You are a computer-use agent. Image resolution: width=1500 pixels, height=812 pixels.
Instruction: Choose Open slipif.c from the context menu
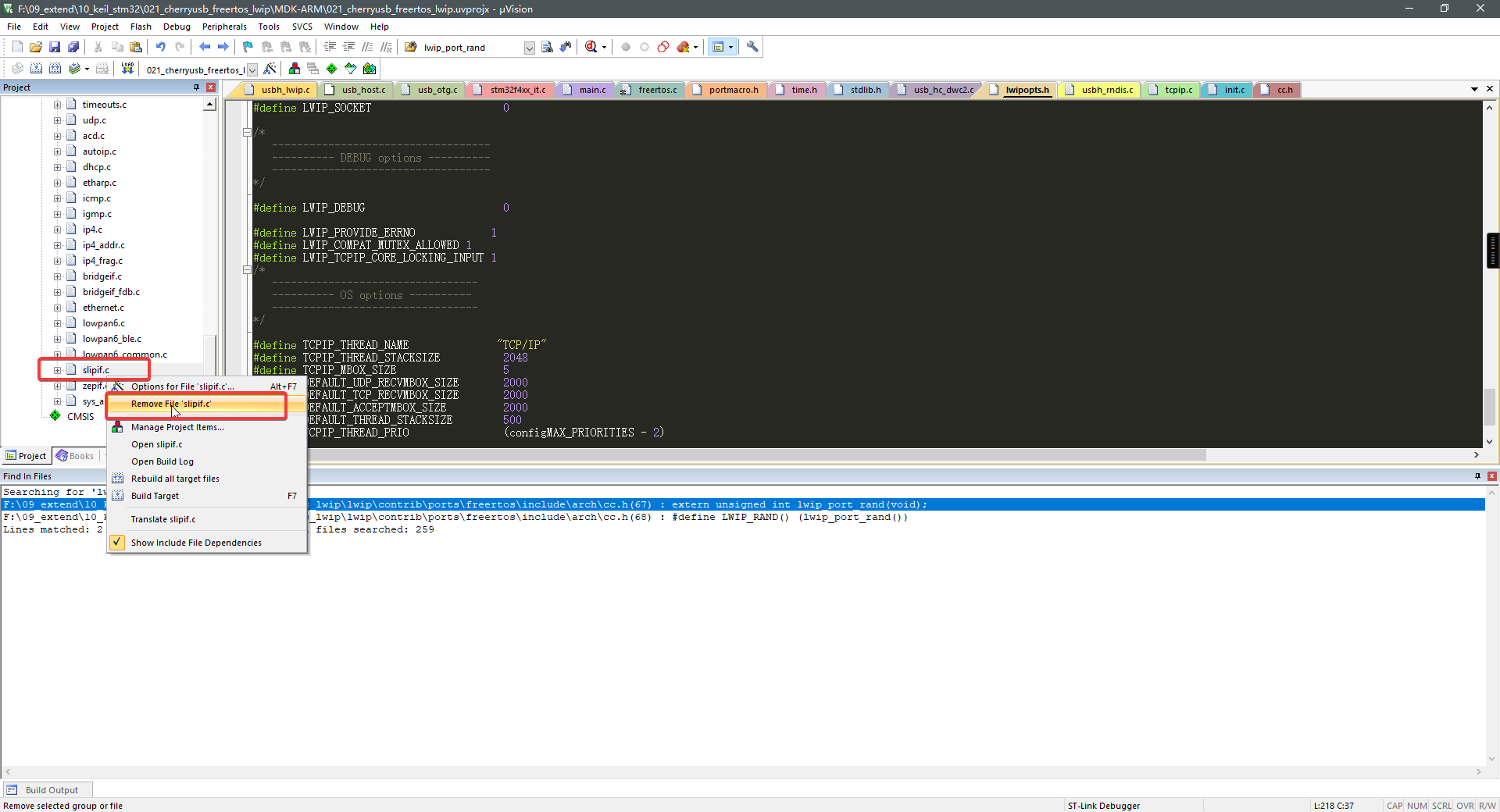(x=157, y=443)
